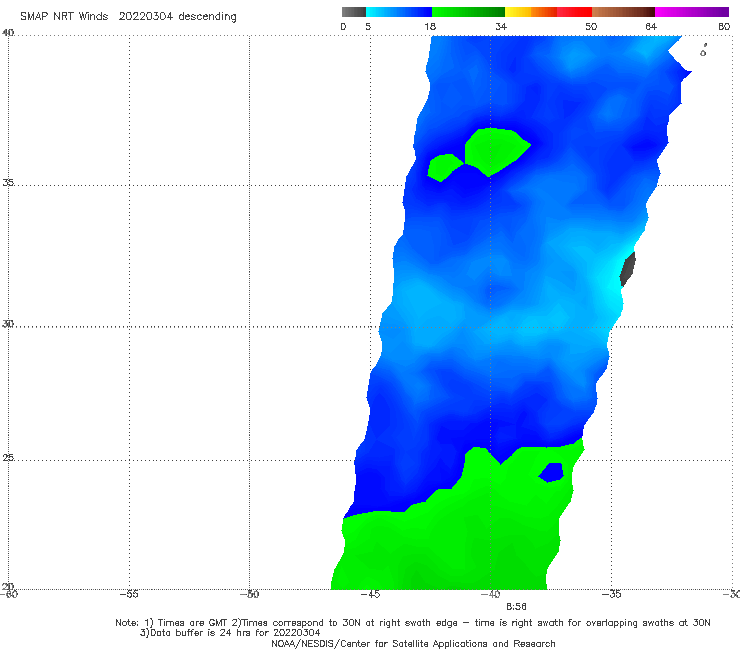Click the '8:56' swath time label
740x650 pixels.
(x=516, y=607)
